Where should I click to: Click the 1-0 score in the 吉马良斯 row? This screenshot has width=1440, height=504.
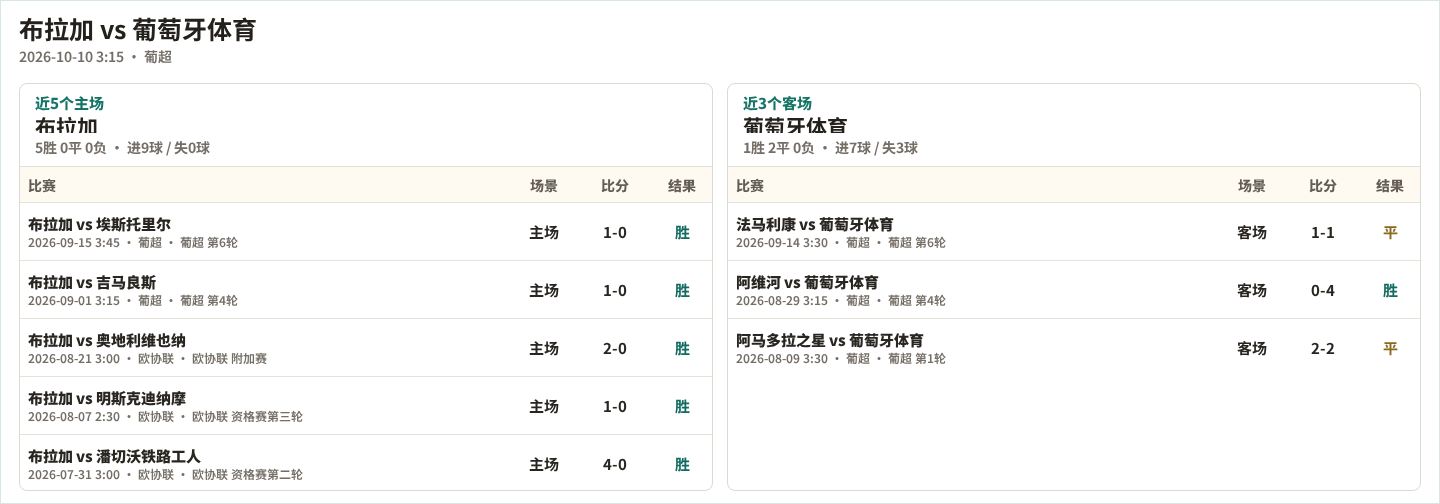pos(615,290)
